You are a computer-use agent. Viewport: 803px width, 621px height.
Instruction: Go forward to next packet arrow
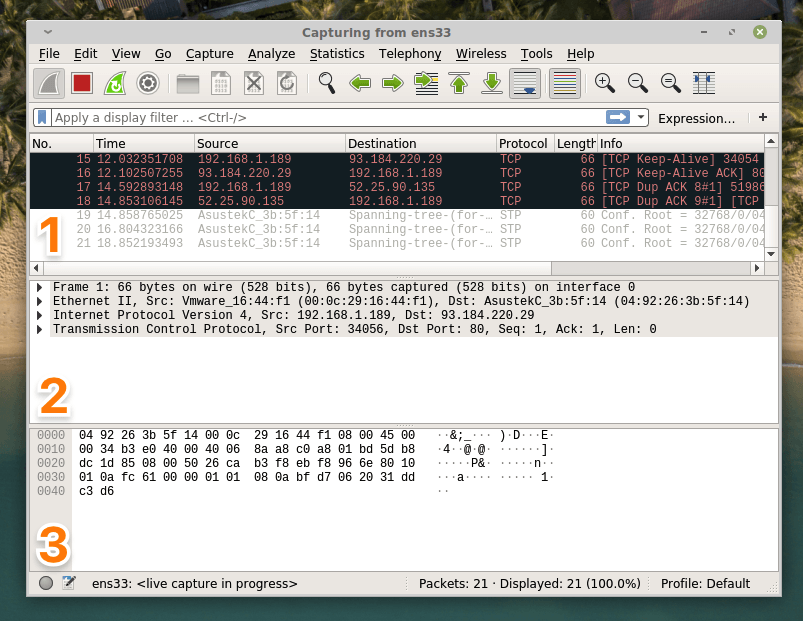[393, 83]
